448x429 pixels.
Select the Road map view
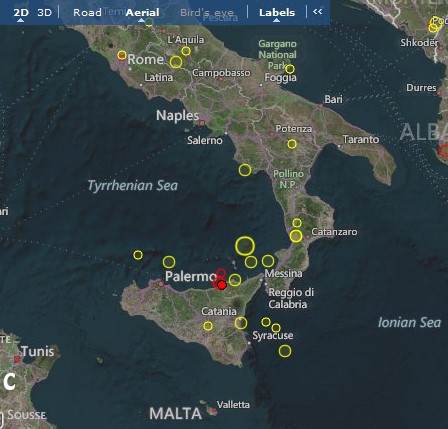pyautogui.click(x=87, y=13)
